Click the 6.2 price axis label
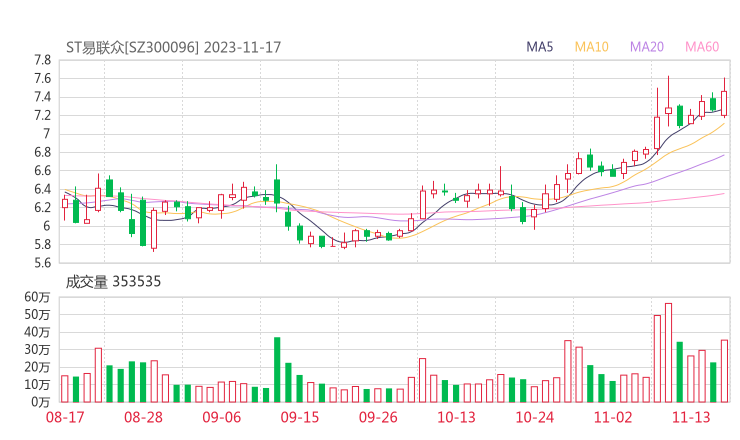The width and height of the screenshot is (740, 440). (42, 208)
